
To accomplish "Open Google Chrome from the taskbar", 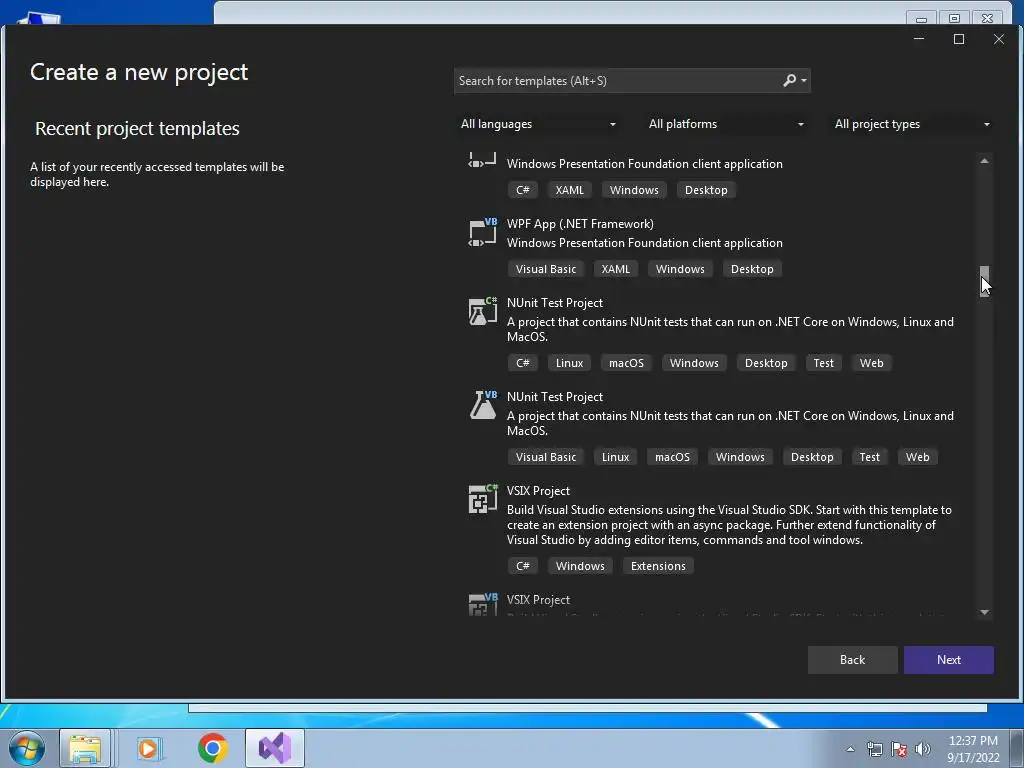I will click(212, 748).
